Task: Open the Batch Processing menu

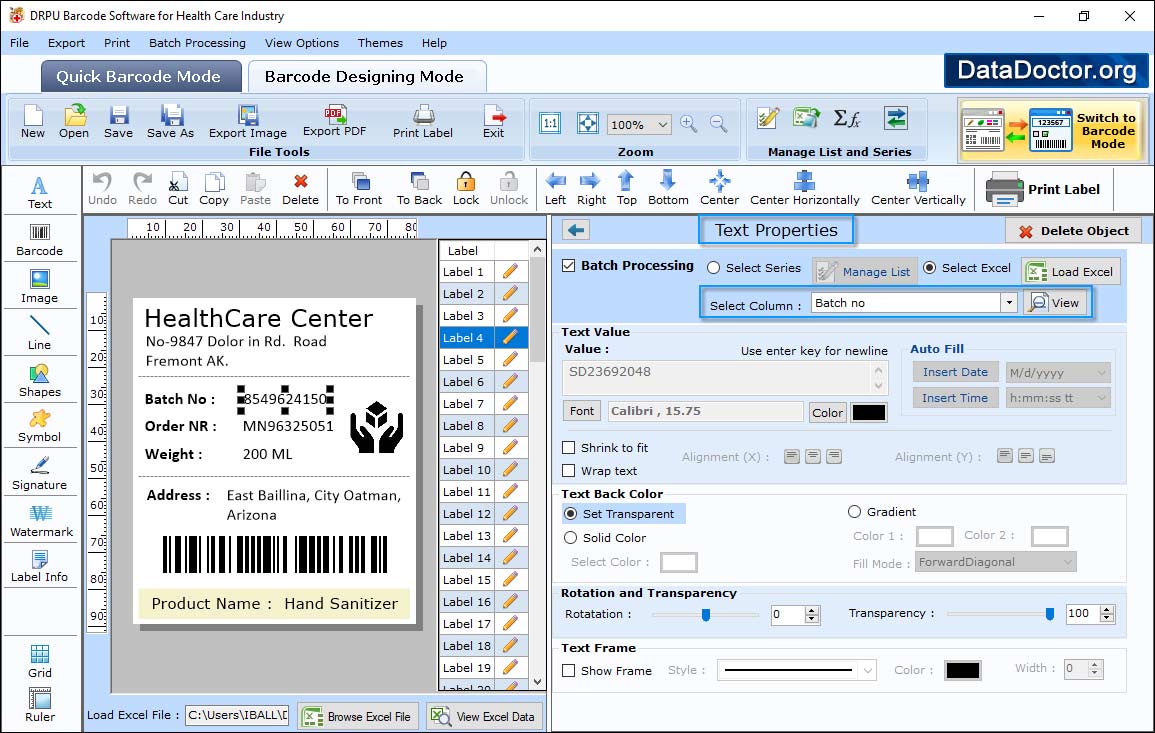Action: pyautogui.click(x=197, y=43)
